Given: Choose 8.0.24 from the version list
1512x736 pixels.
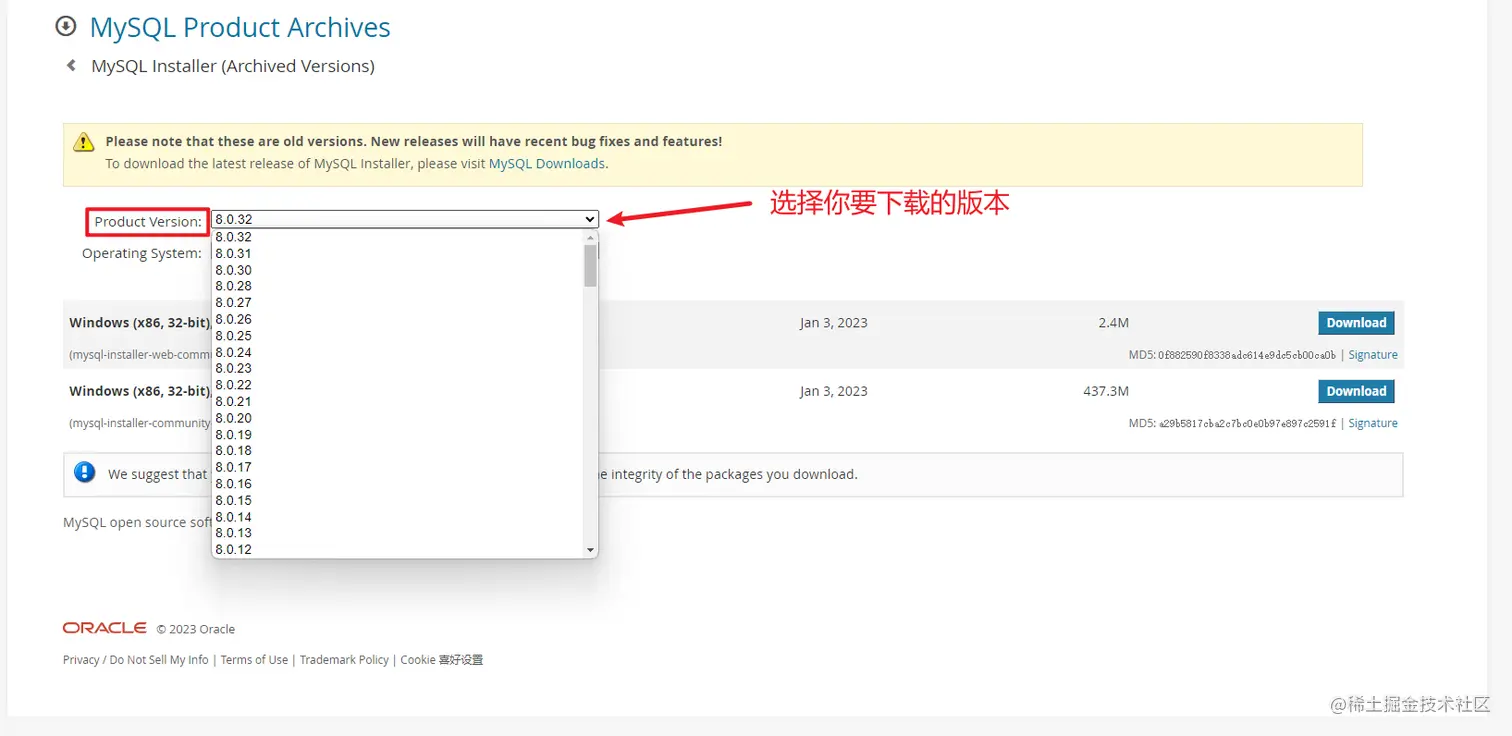Looking at the screenshot, I should point(397,352).
